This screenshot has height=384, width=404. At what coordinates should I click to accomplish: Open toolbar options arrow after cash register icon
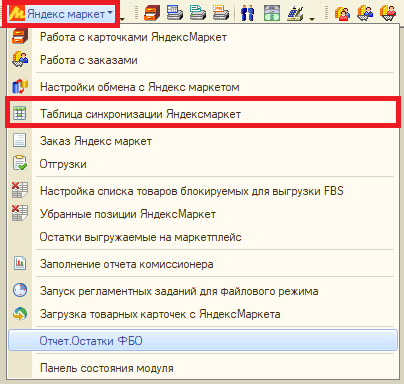(312, 19)
